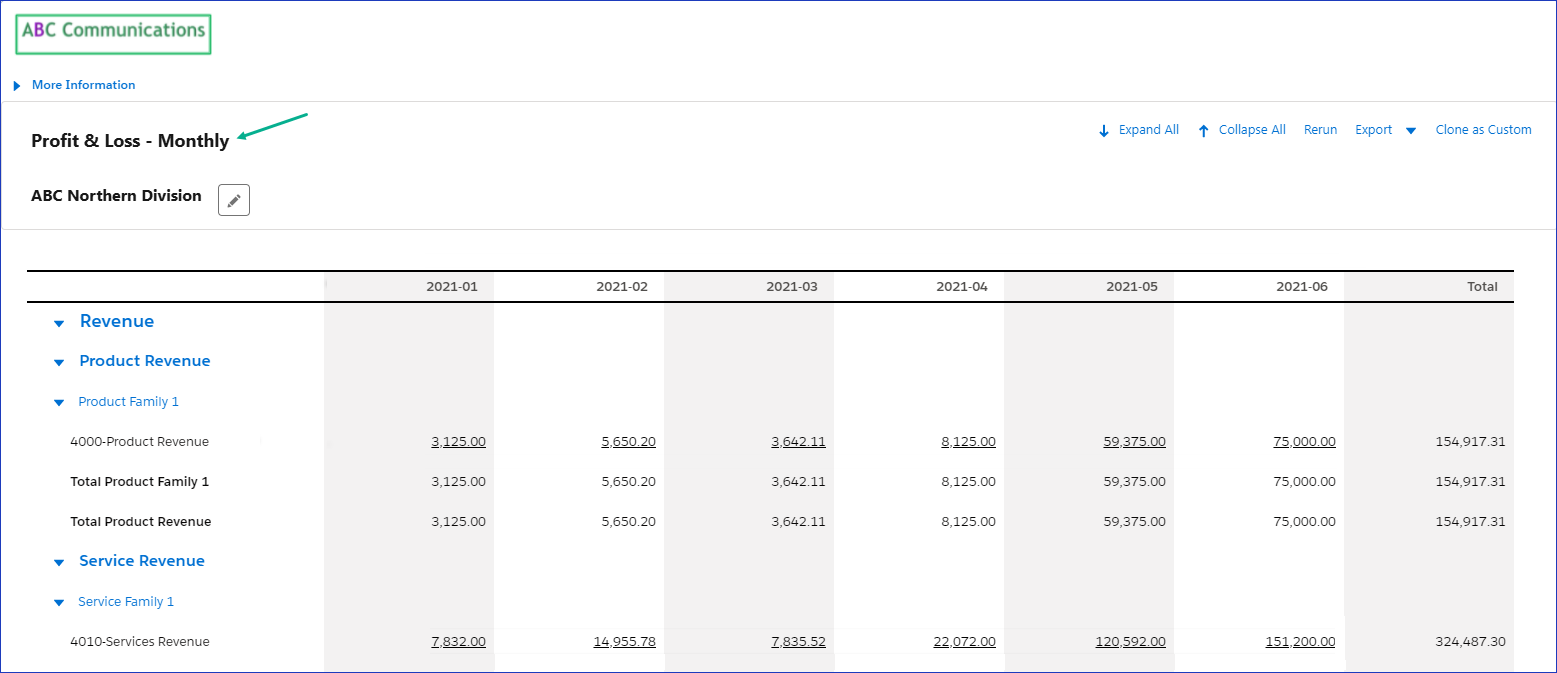The image size is (1557, 673).
Task: Collapse the Revenue section
Action: pos(59,323)
